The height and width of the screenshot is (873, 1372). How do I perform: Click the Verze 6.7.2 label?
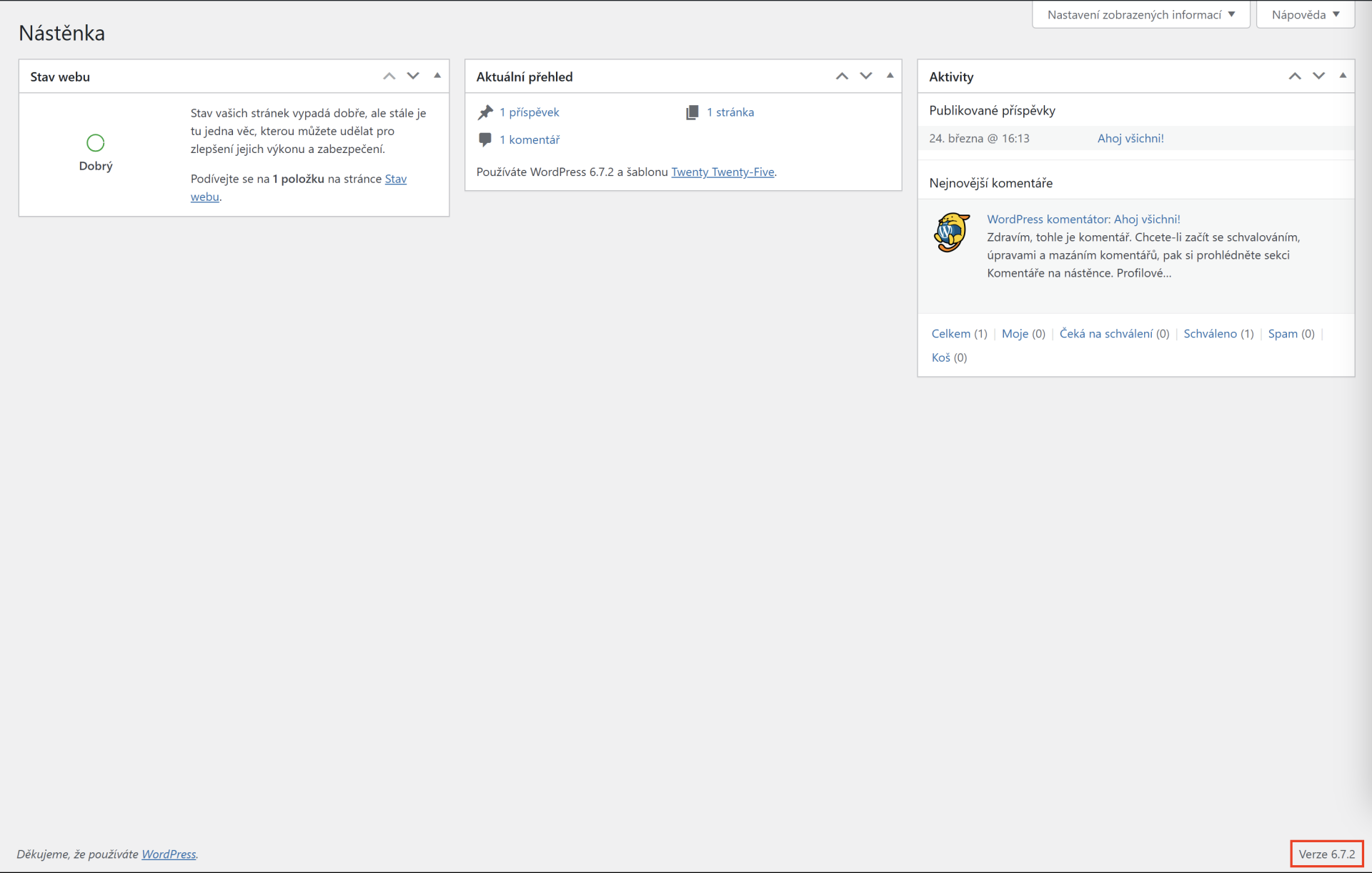1326,854
